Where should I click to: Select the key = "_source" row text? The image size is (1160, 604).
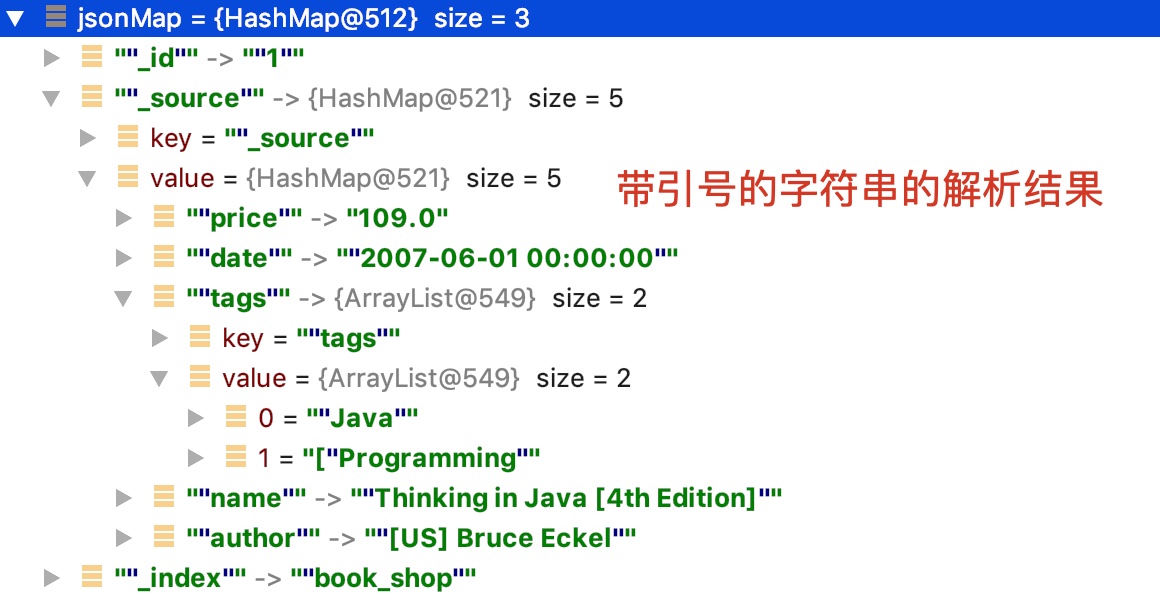click(262, 138)
